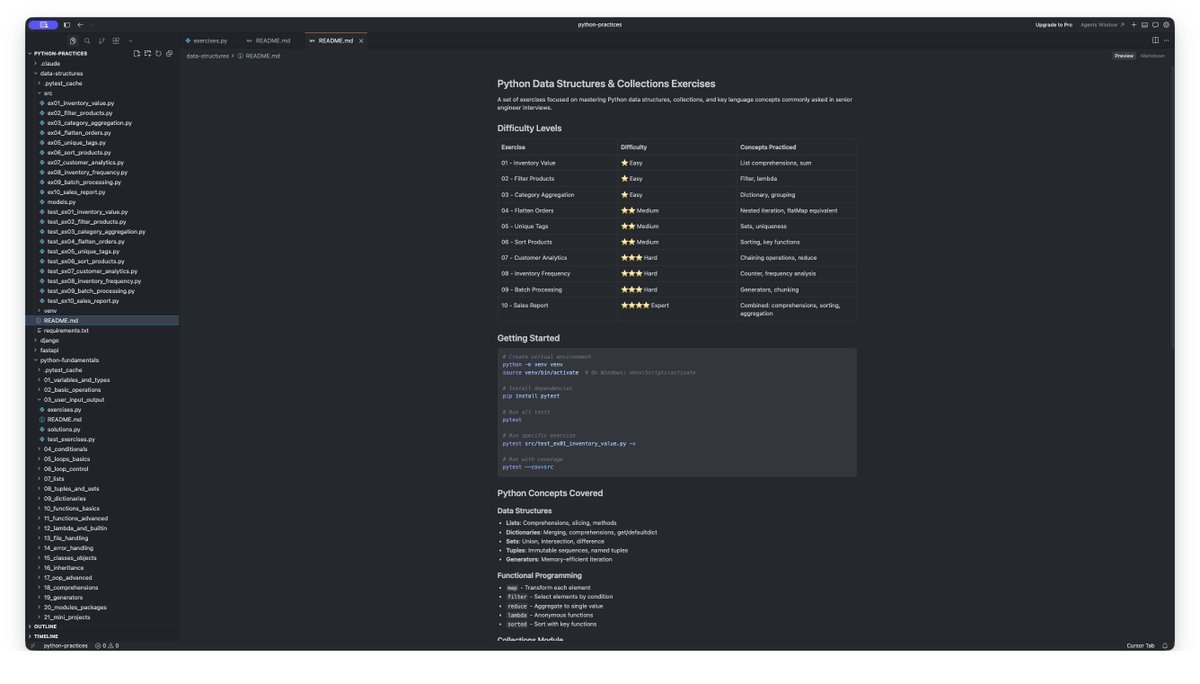
Task: Switch to Preview mode
Action: click(x=1124, y=56)
